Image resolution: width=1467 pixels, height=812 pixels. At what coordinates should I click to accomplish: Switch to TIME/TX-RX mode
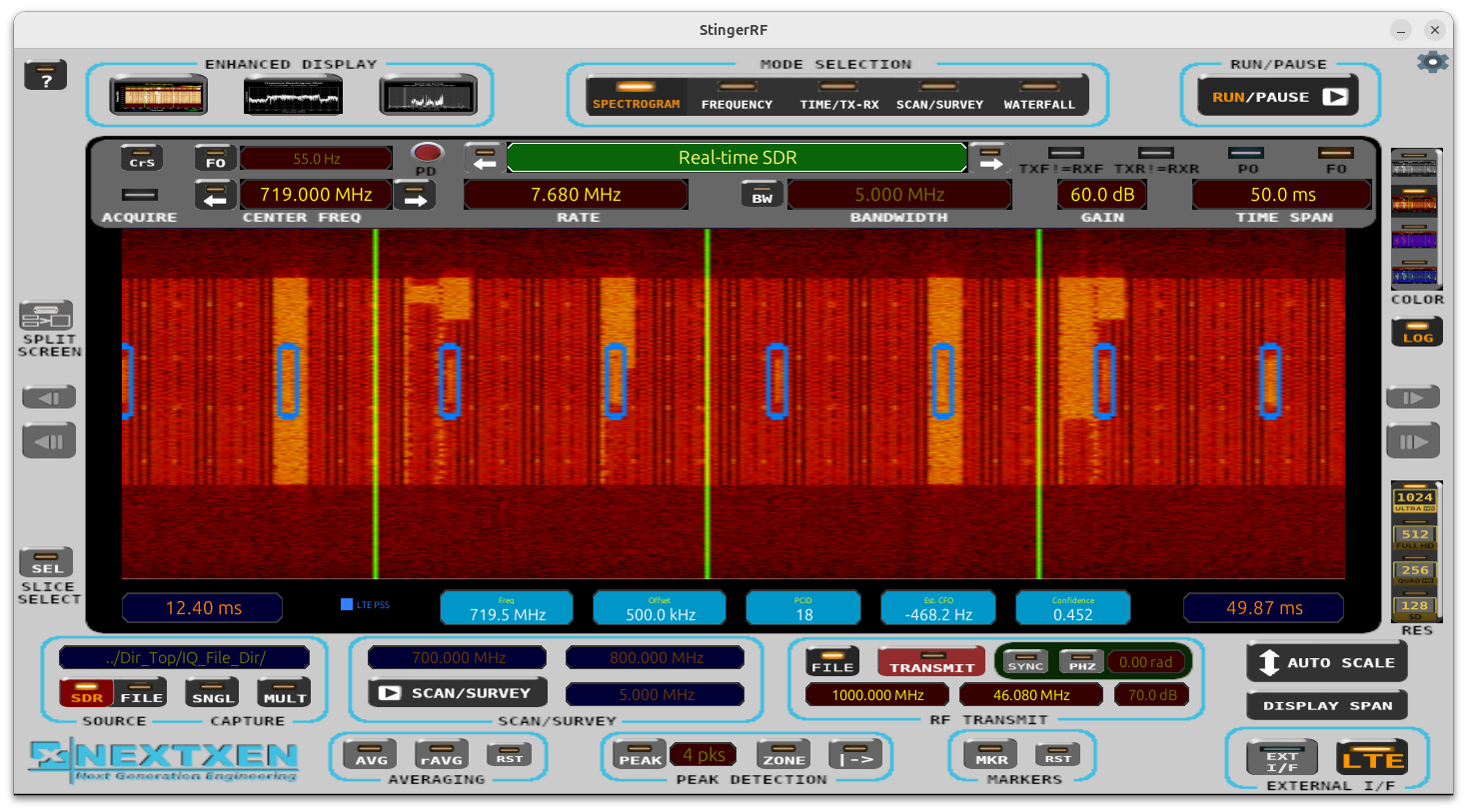838,97
